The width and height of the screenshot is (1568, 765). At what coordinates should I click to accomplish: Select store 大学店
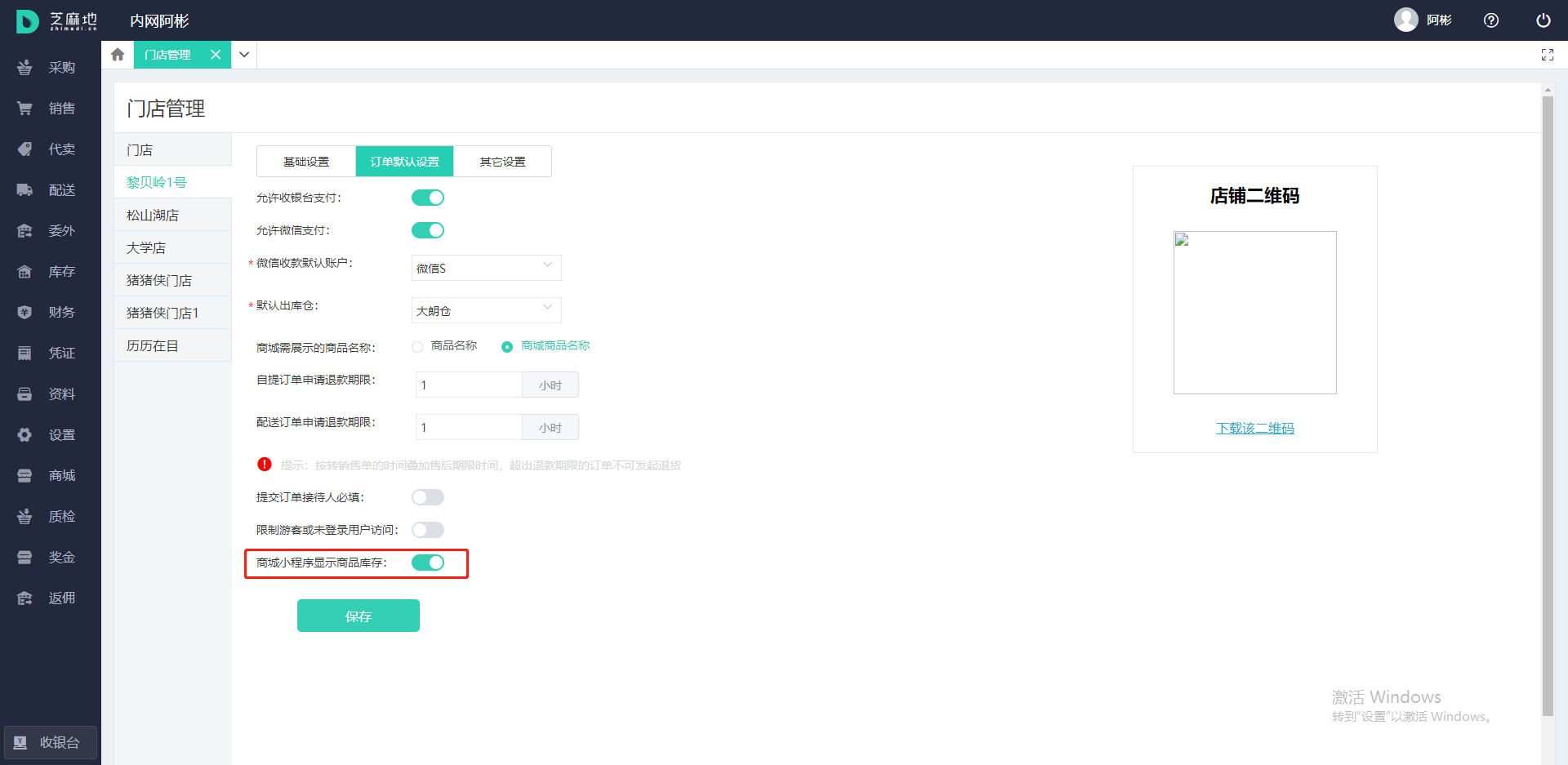[173, 247]
